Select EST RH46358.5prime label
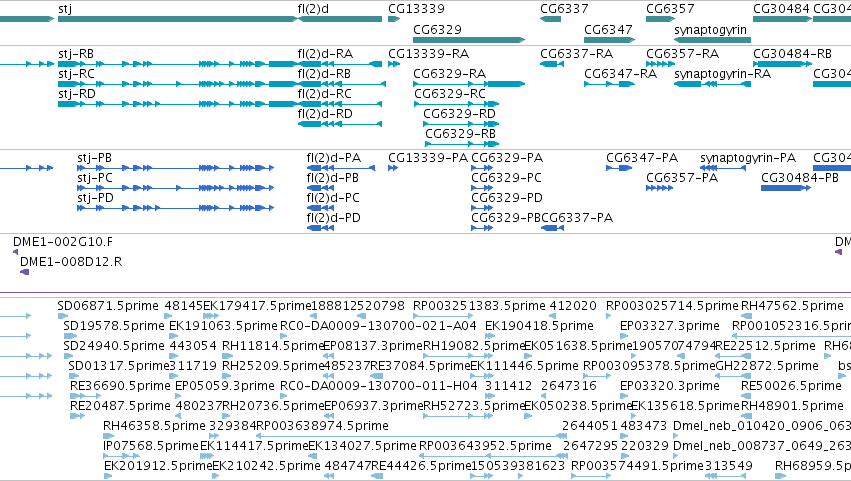The image size is (851, 481). [155, 426]
